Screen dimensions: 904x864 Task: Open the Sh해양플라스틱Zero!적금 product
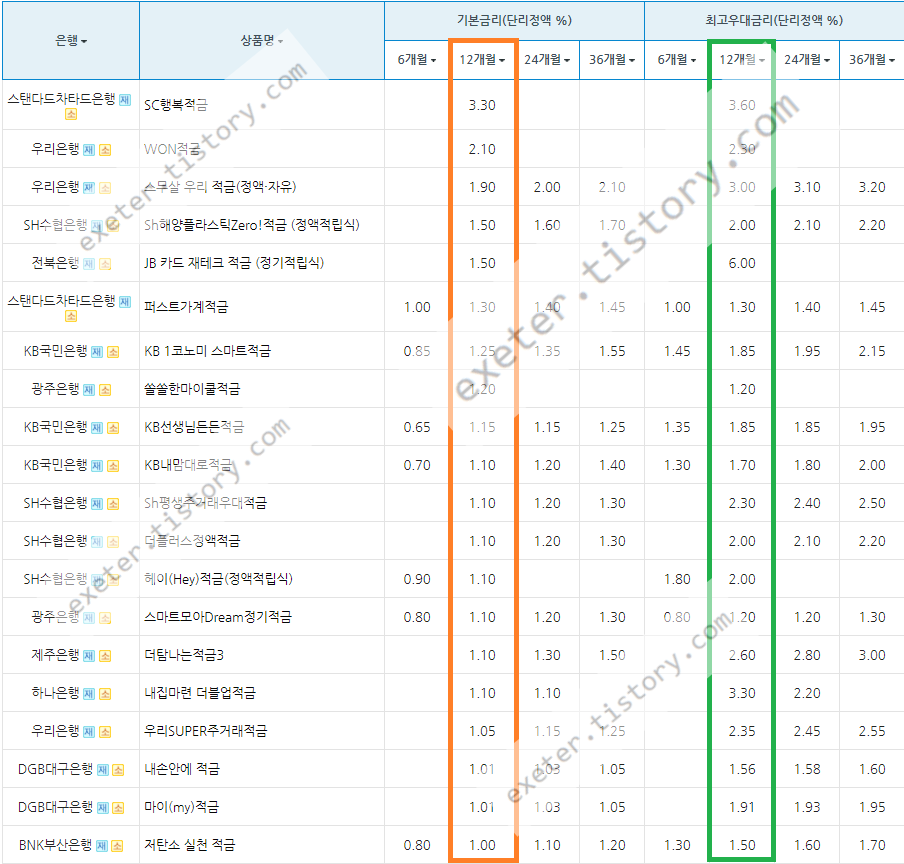click(x=251, y=225)
